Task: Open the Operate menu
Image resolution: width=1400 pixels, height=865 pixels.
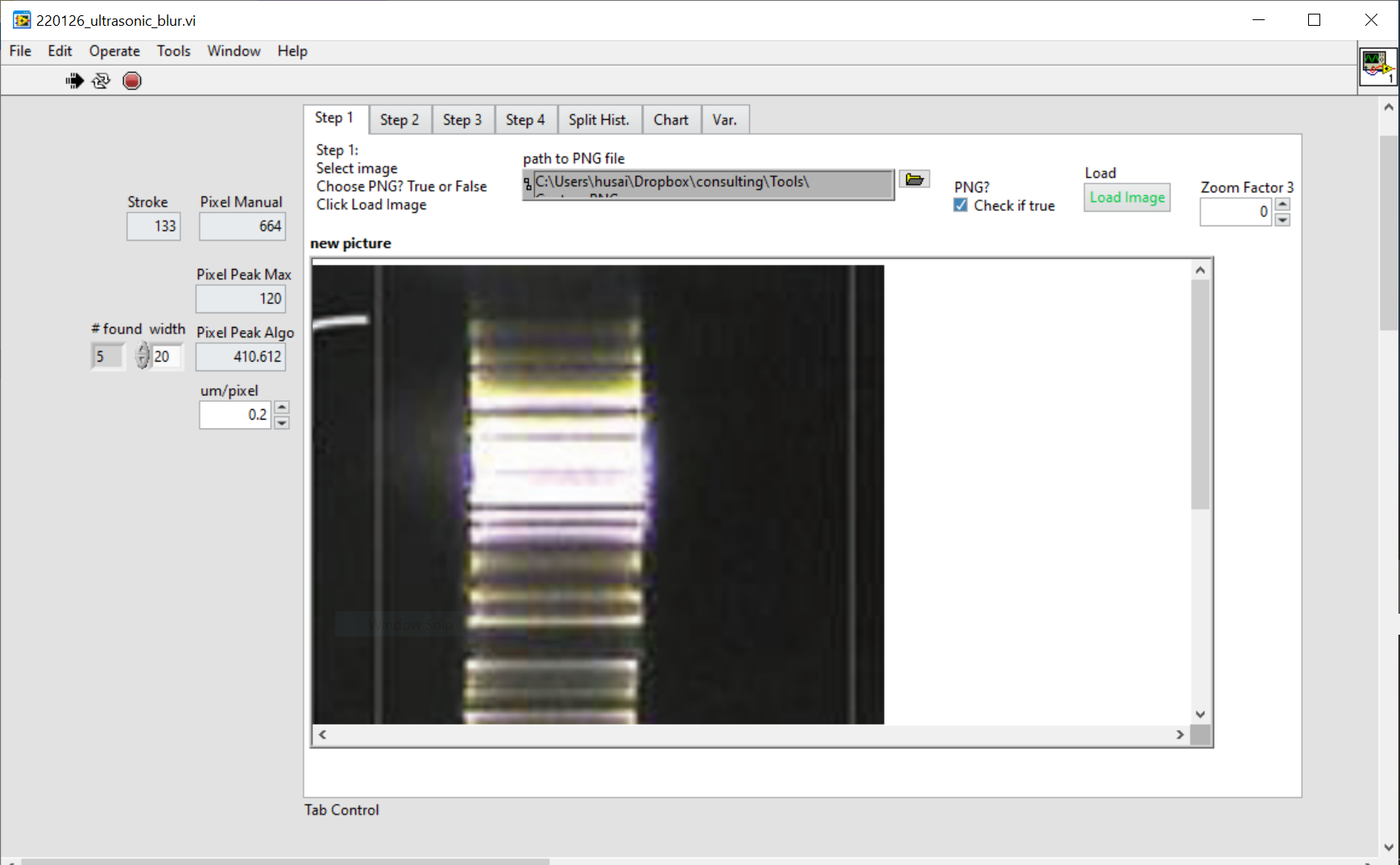Action: [114, 51]
